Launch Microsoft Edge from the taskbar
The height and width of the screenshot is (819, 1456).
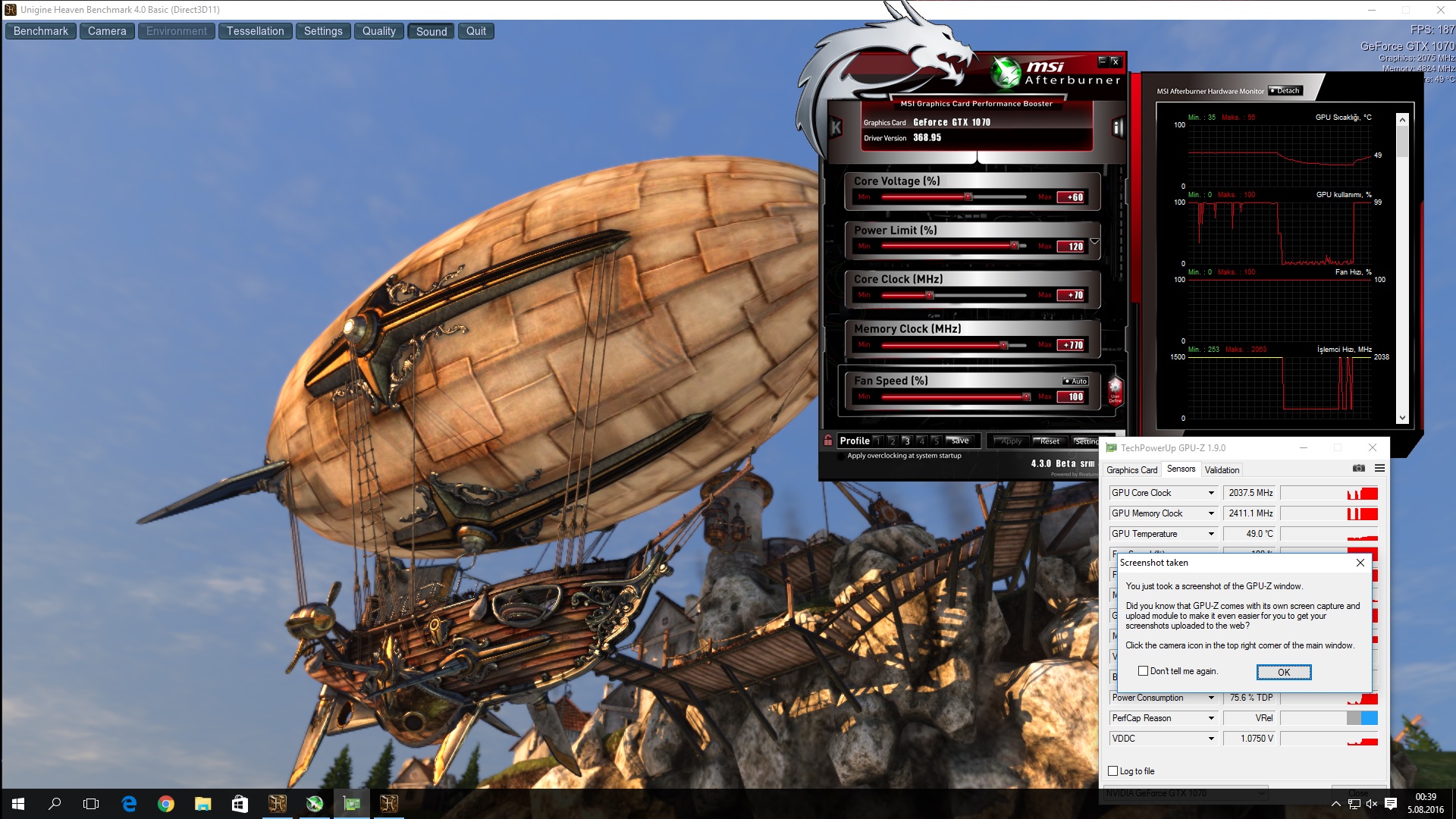(129, 804)
